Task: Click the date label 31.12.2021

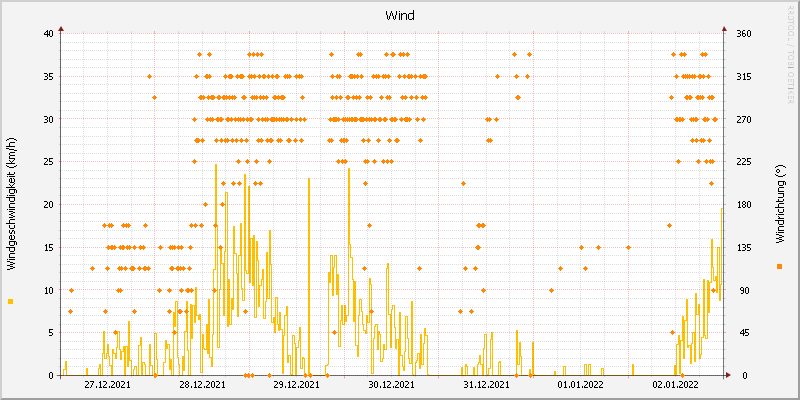Action: pos(486,384)
